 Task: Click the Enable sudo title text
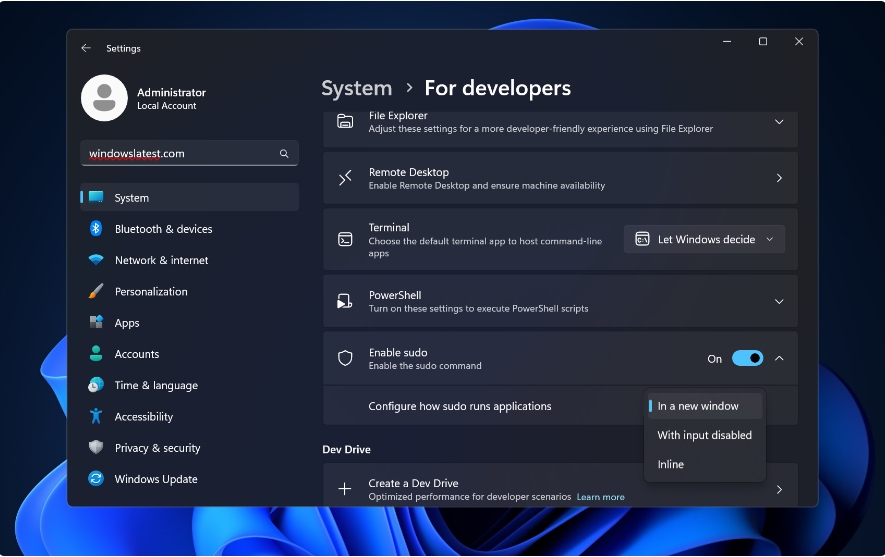(398, 352)
